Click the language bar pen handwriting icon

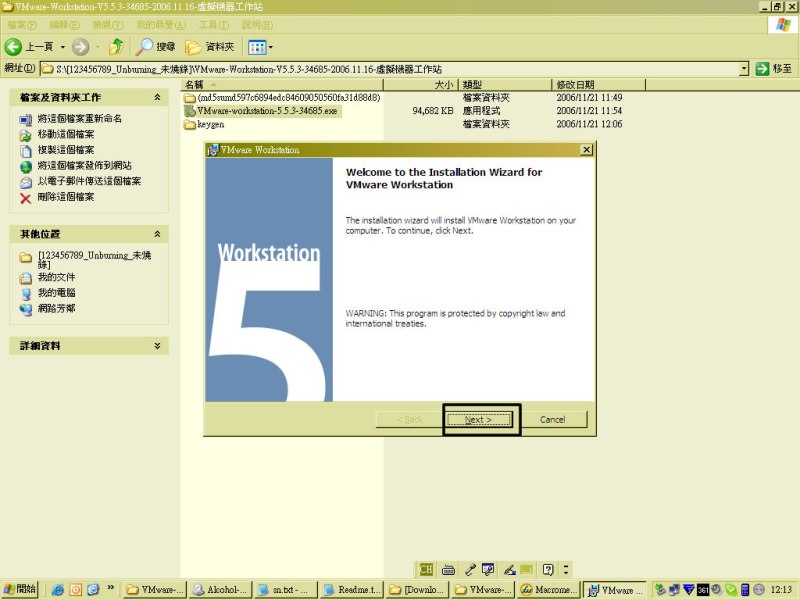[510, 569]
